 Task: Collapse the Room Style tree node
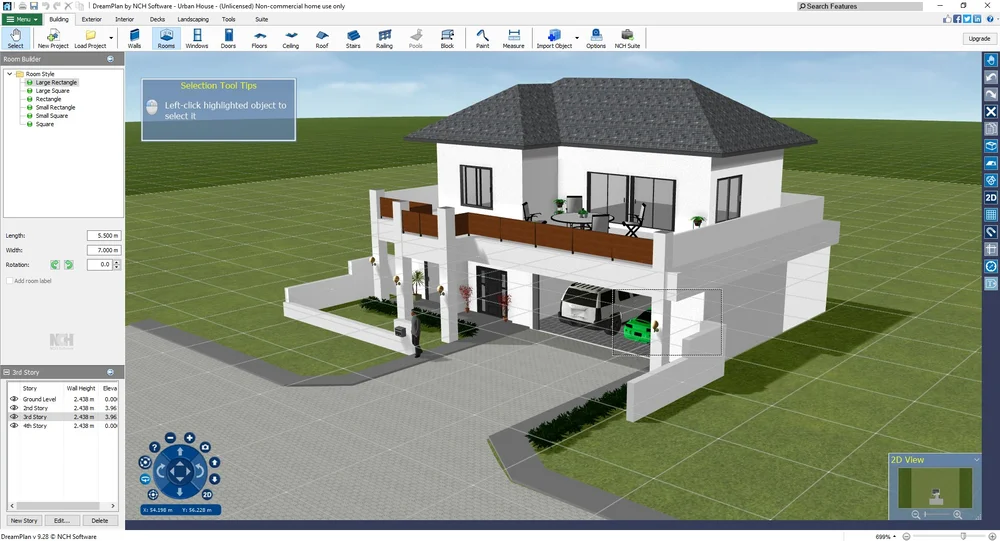pyautogui.click(x=9, y=74)
